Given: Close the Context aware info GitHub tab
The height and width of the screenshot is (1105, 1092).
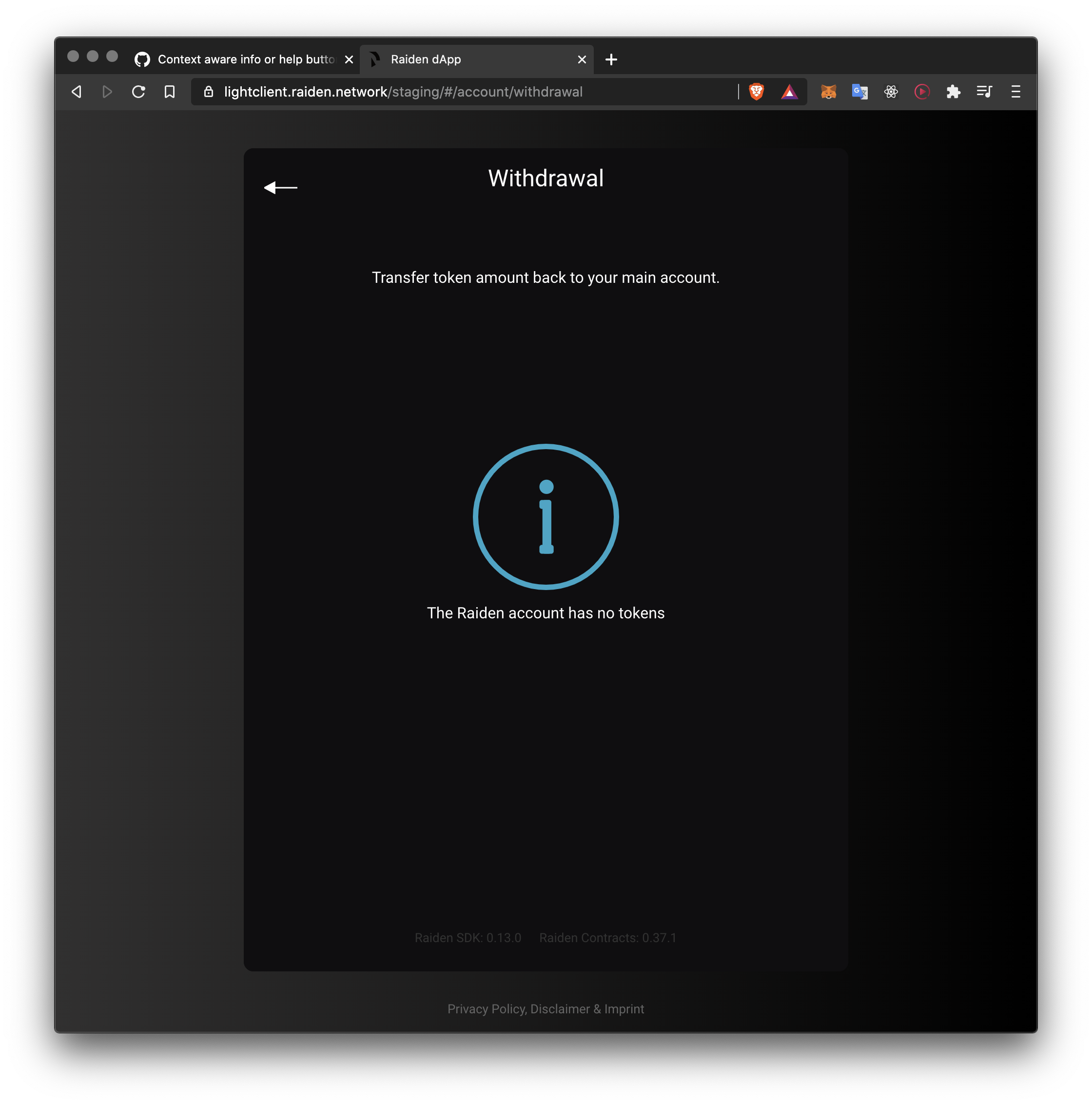Looking at the screenshot, I should (x=349, y=59).
